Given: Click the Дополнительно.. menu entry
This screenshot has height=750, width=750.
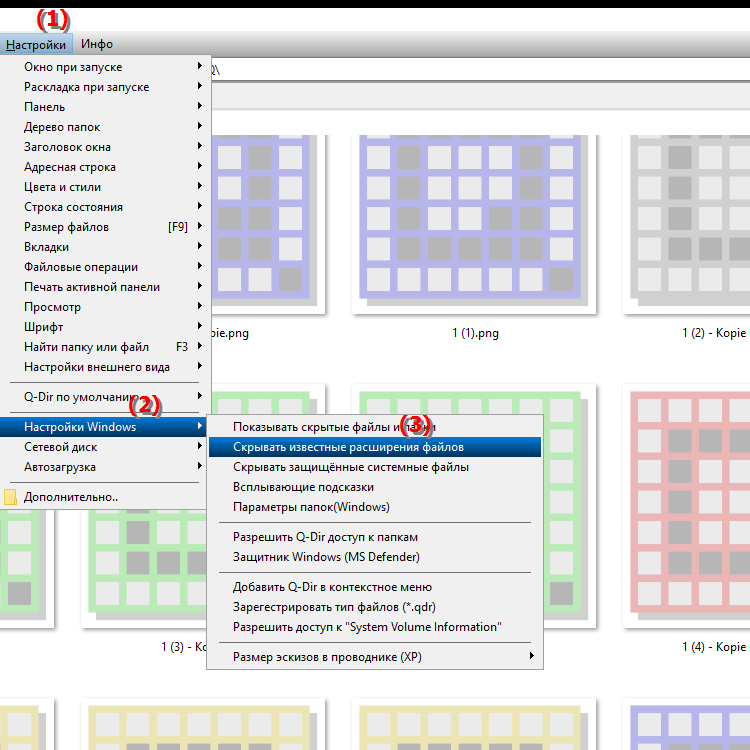Looking at the screenshot, I should [x=105, y=497].
